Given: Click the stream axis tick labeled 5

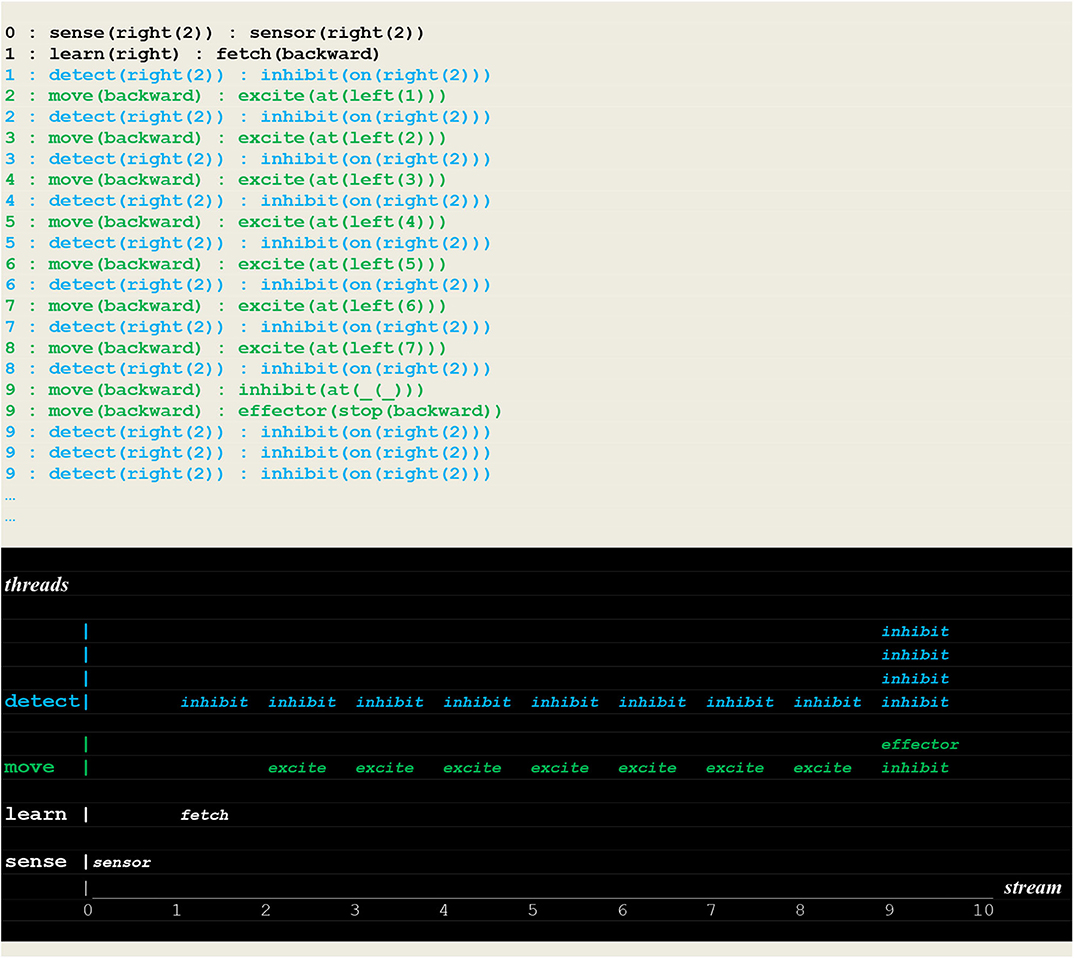Looking at the screenshot, I should pyautogui.click(x=533, y=911).
